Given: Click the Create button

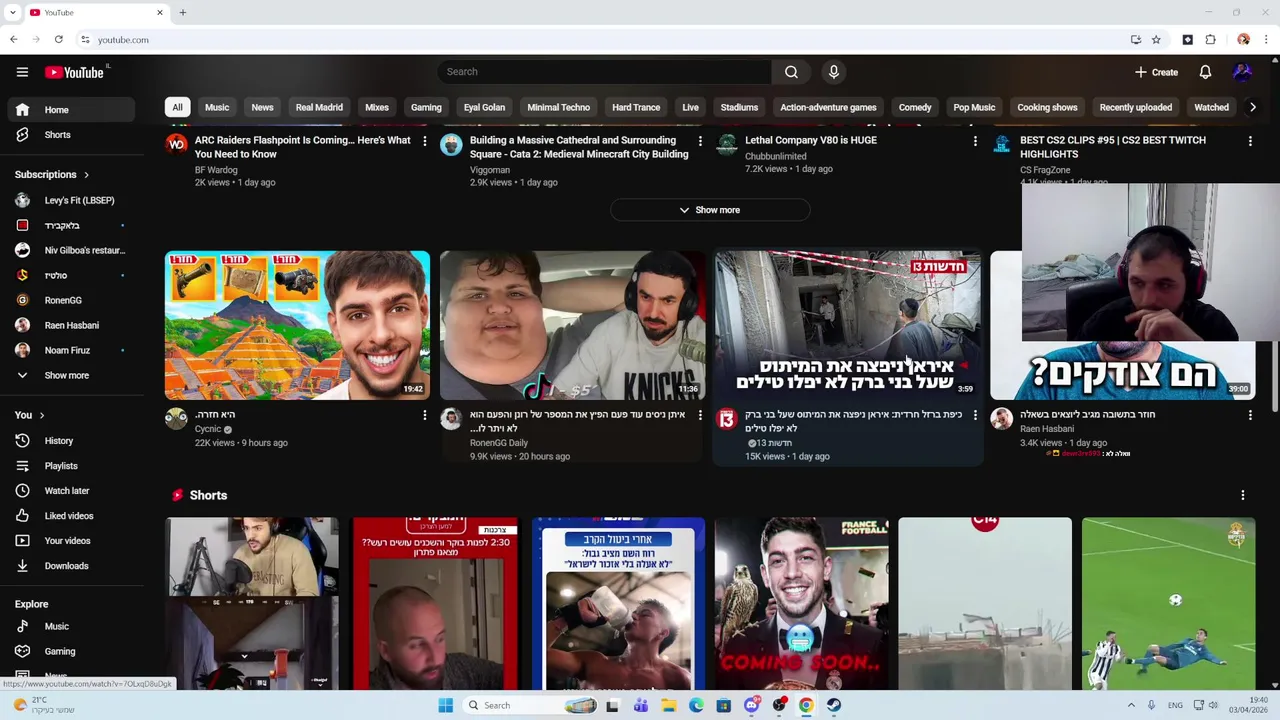Looking at the screenshot, I should 1156,72.
